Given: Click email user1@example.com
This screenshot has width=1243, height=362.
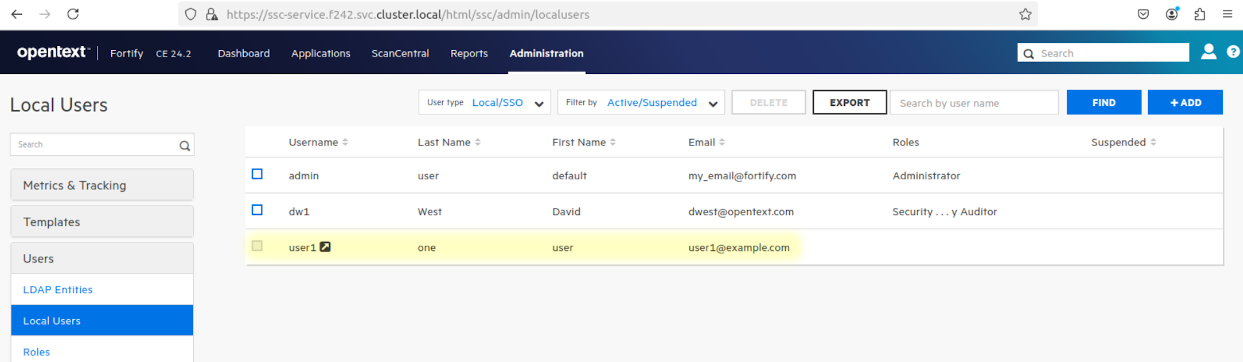Looking at the screenshot, I should click(739, 248).
